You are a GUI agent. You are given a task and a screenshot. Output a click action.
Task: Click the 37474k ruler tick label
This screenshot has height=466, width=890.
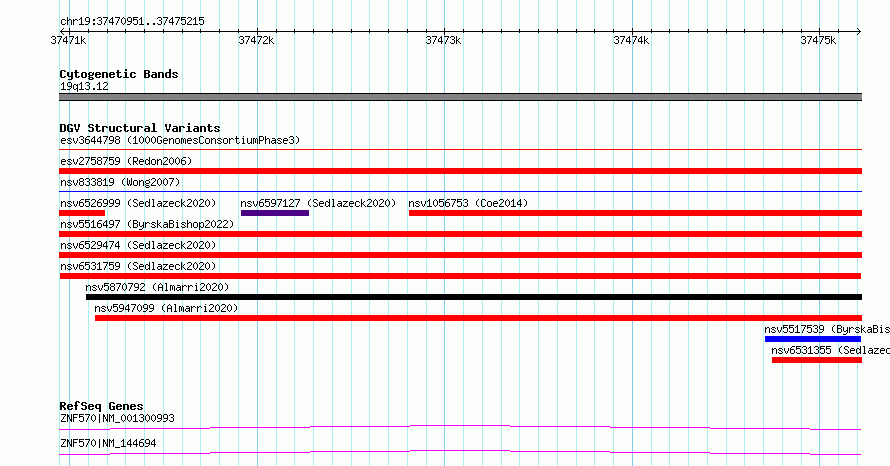631,40
